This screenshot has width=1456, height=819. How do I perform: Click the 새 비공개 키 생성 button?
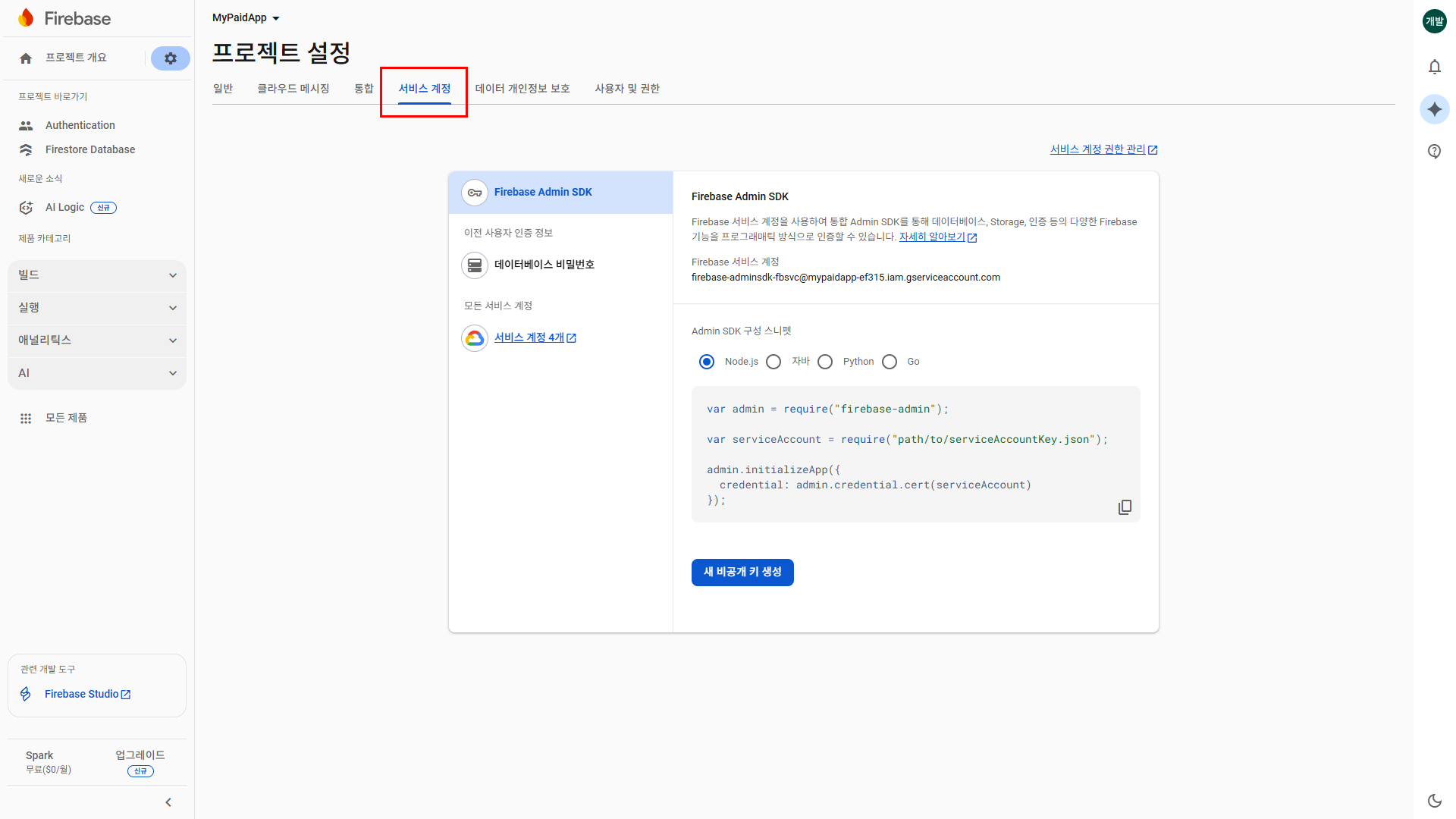742,573
